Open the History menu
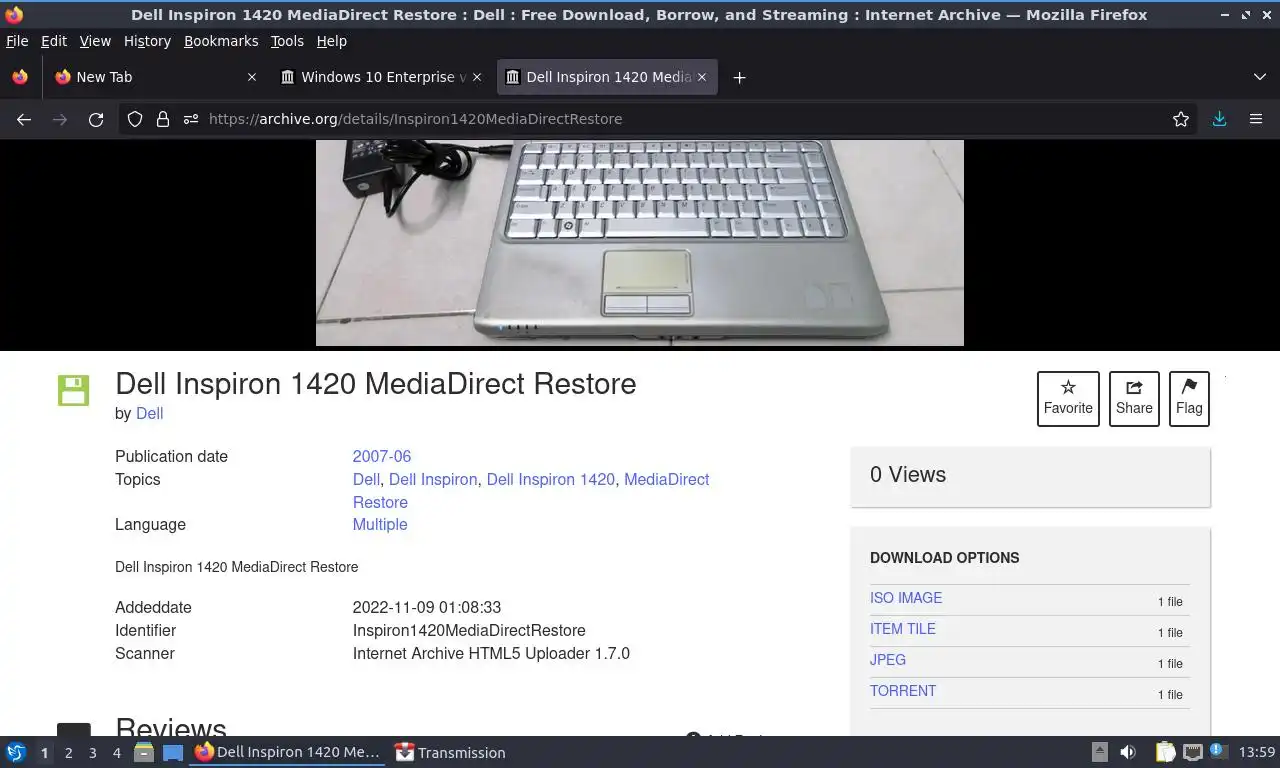1280x768 pixels. [x=147, y=41]
